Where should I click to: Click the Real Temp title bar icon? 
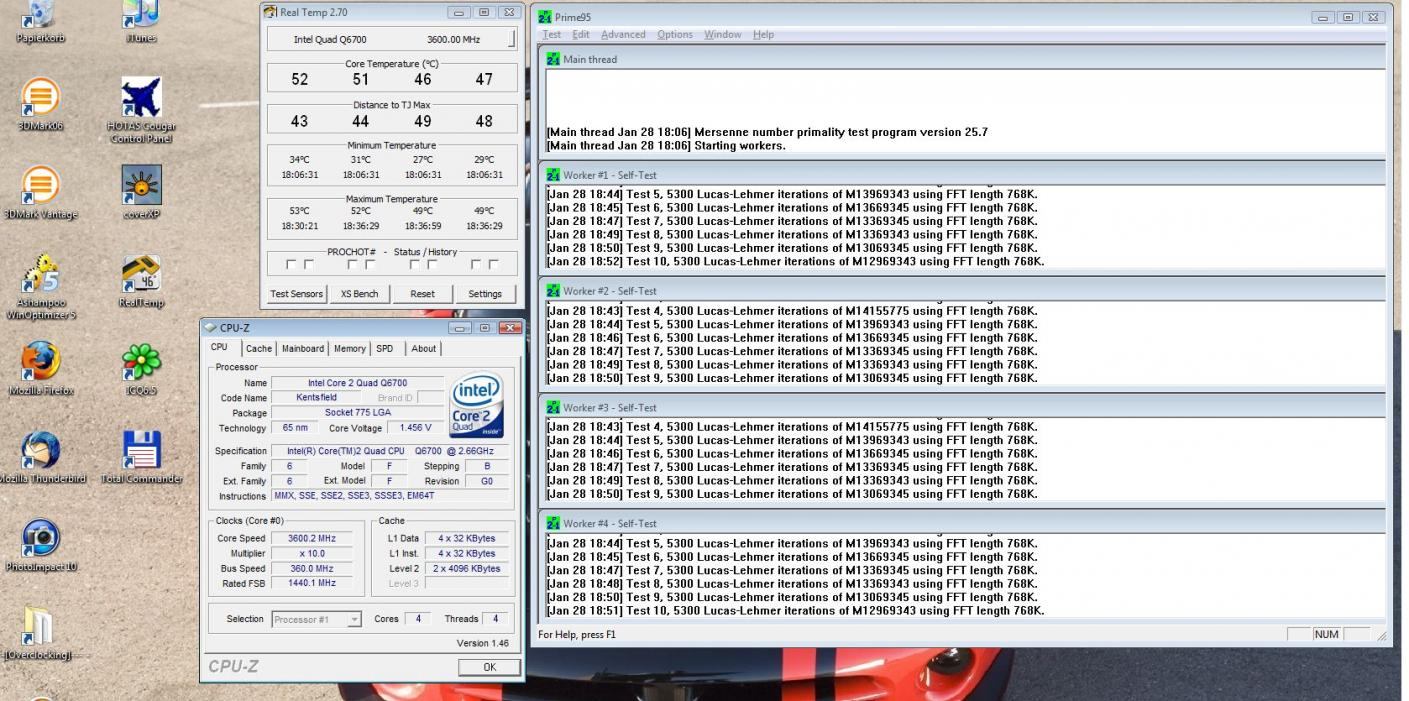pyautogui.click(x=270, y=12)
